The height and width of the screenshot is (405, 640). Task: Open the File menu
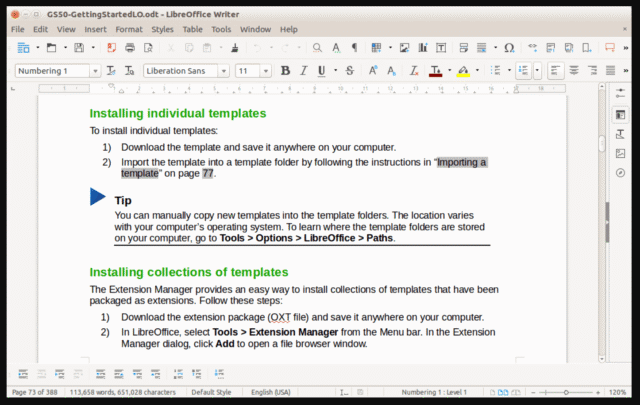pyautogui.click(x=18, y=29)
